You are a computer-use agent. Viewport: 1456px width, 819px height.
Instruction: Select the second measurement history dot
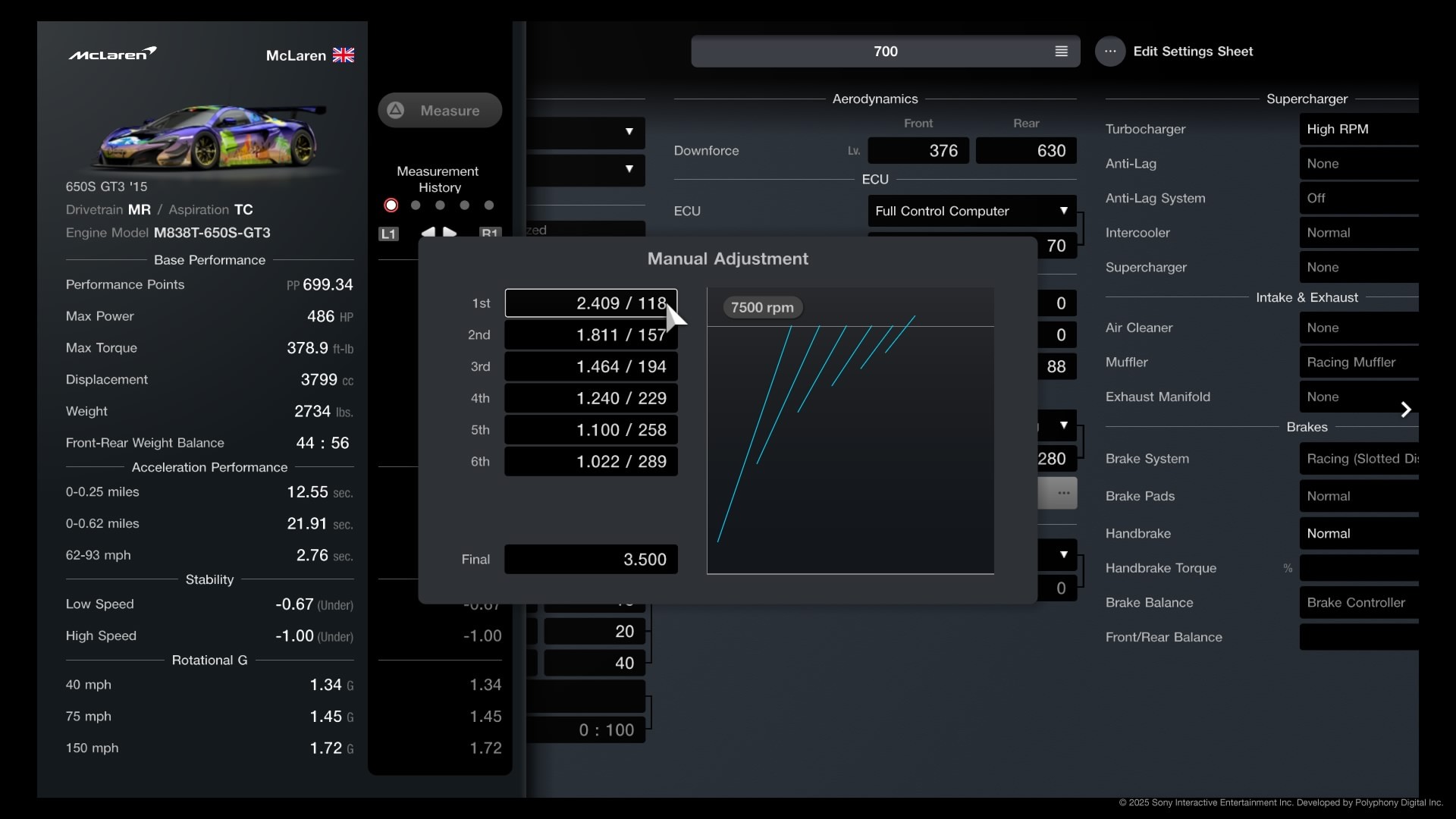pyautogui.click(x=416, y=206)
